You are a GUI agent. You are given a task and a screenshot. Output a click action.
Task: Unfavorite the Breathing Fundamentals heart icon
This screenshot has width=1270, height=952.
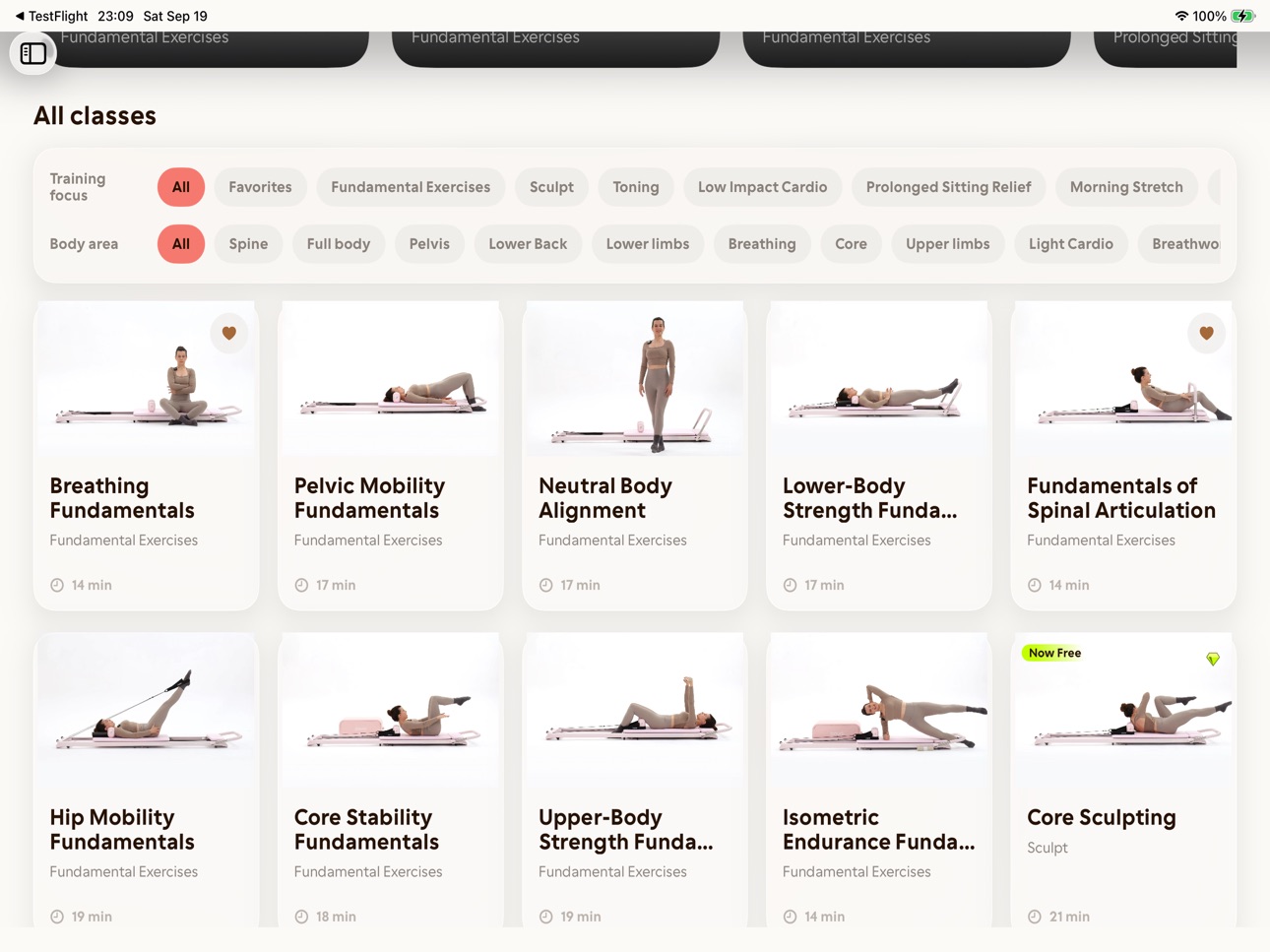(x=229, y=333)
